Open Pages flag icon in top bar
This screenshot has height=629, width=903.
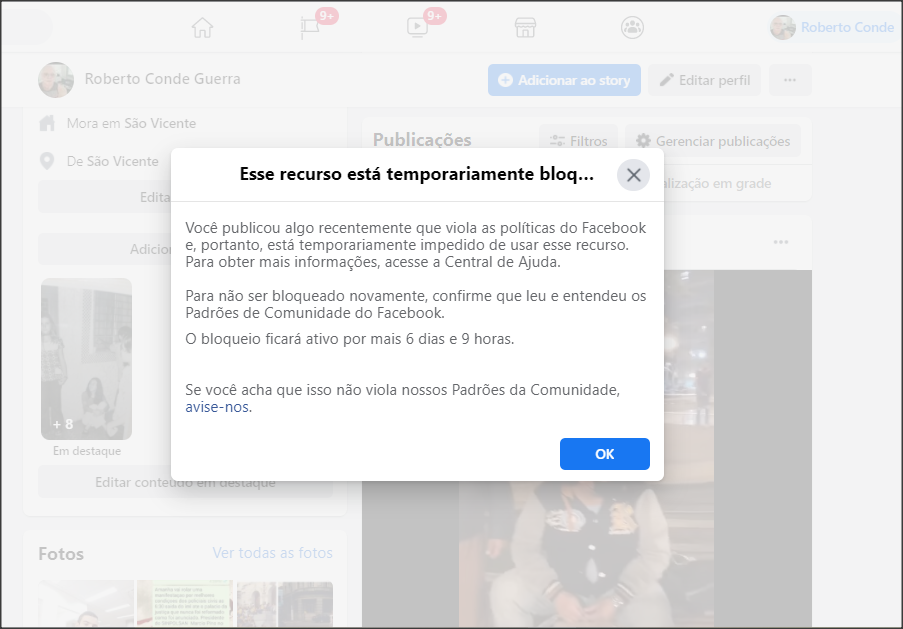[311, 28]
